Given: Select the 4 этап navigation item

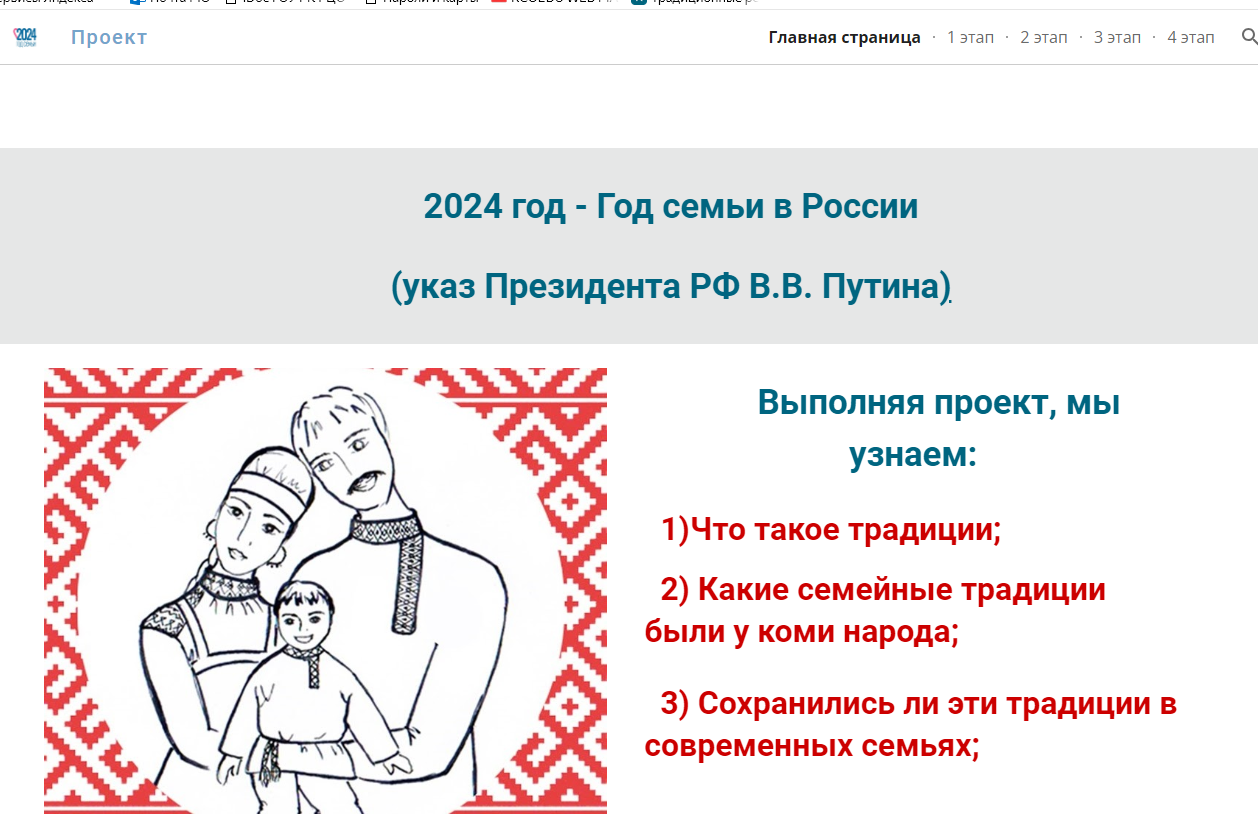Looking at the screenshot, I should tap(1190, 37).
